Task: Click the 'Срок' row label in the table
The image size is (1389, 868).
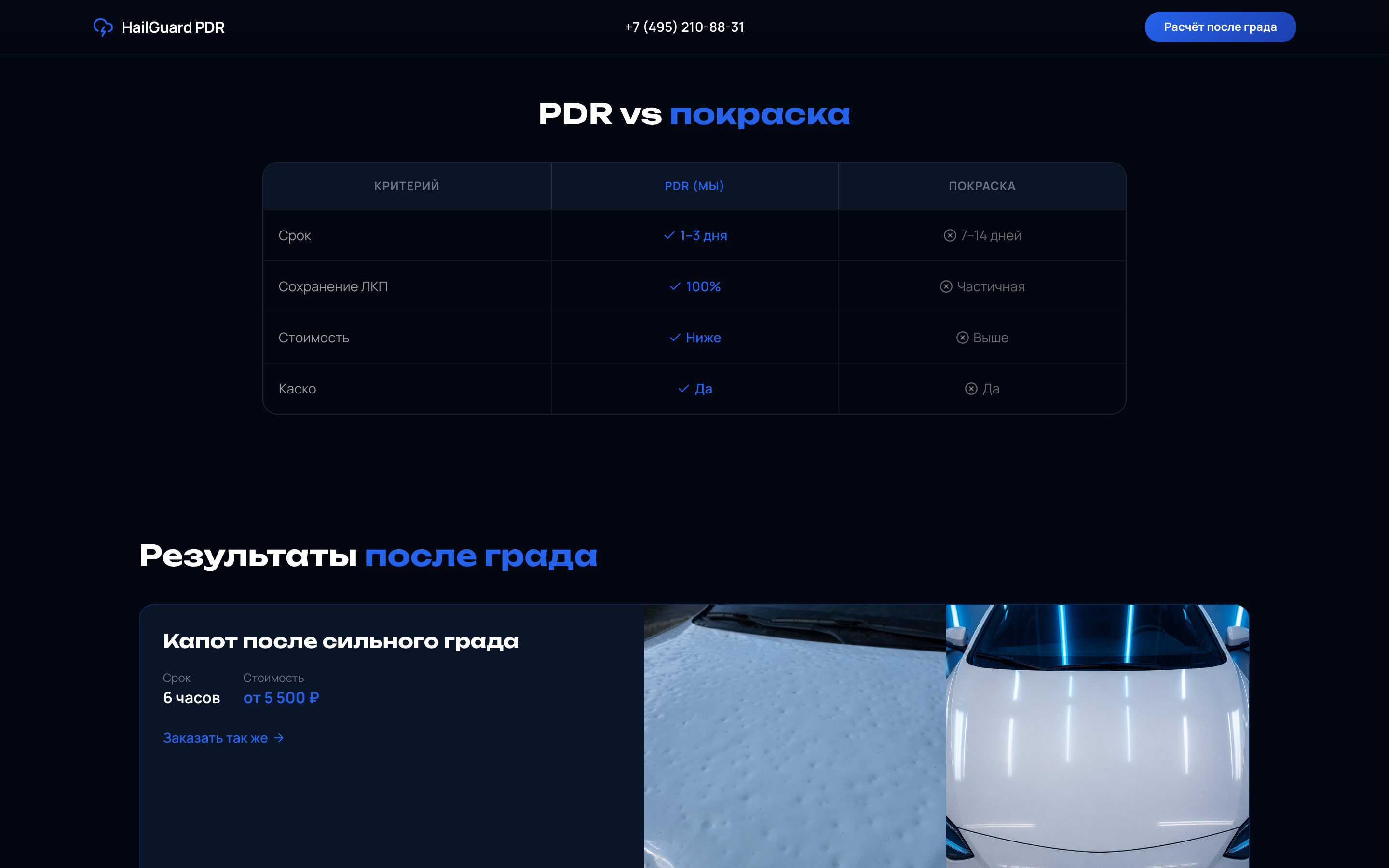Action: [295, 235]
